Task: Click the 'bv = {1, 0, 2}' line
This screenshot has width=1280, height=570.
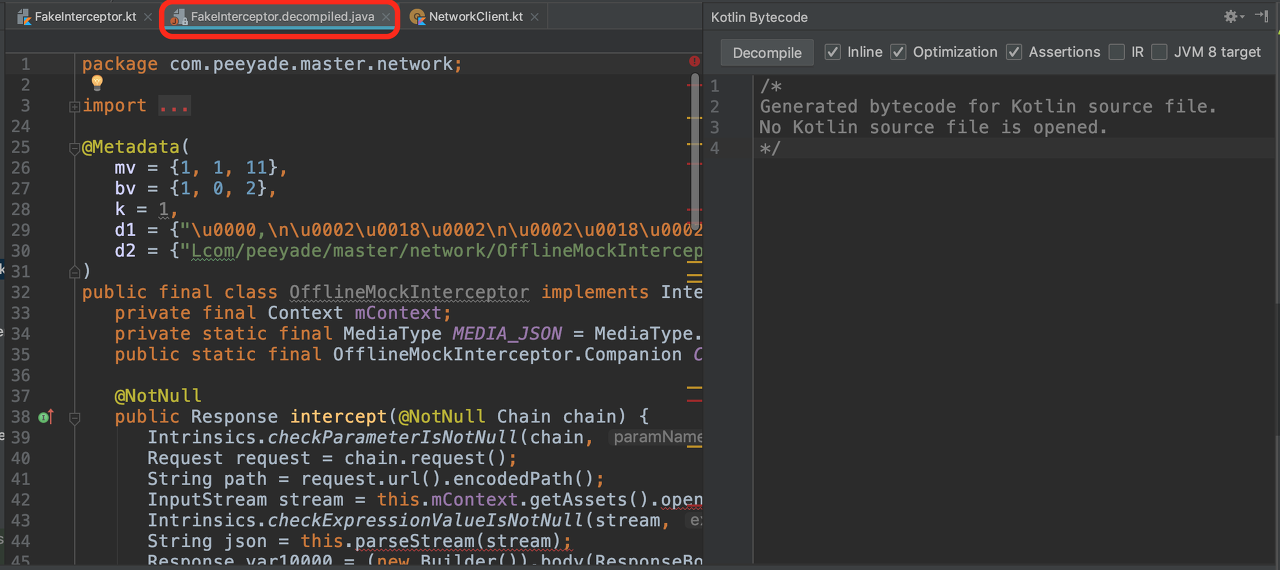Action: [x=195, y=189]
